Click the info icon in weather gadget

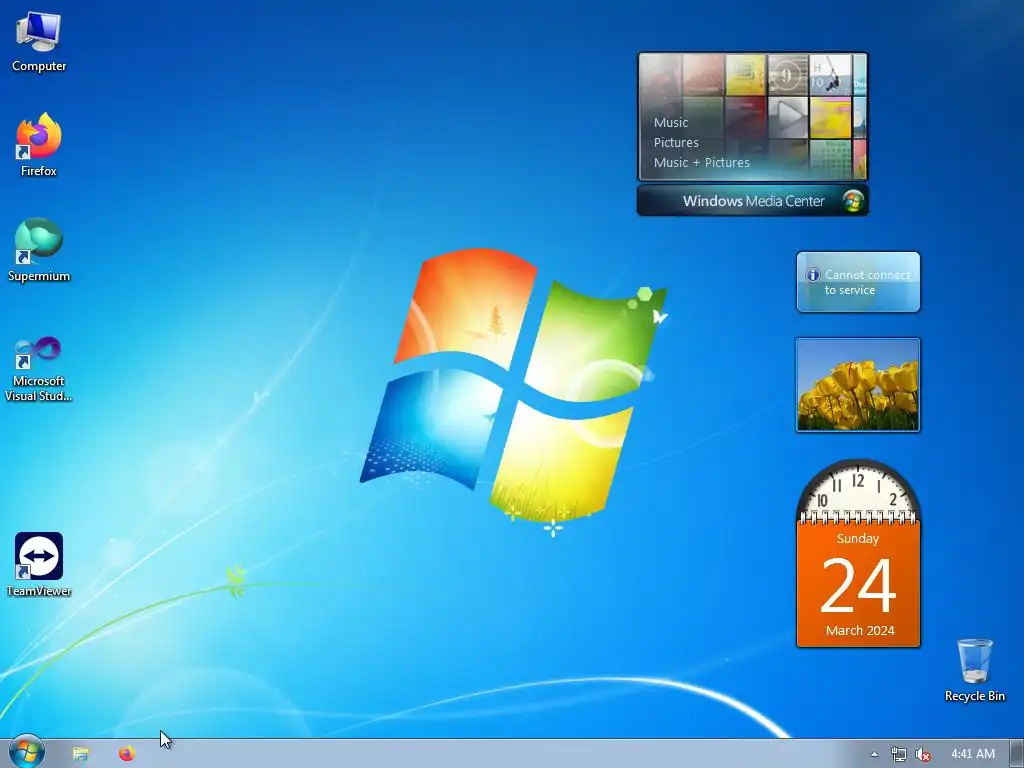pos(812,275)
